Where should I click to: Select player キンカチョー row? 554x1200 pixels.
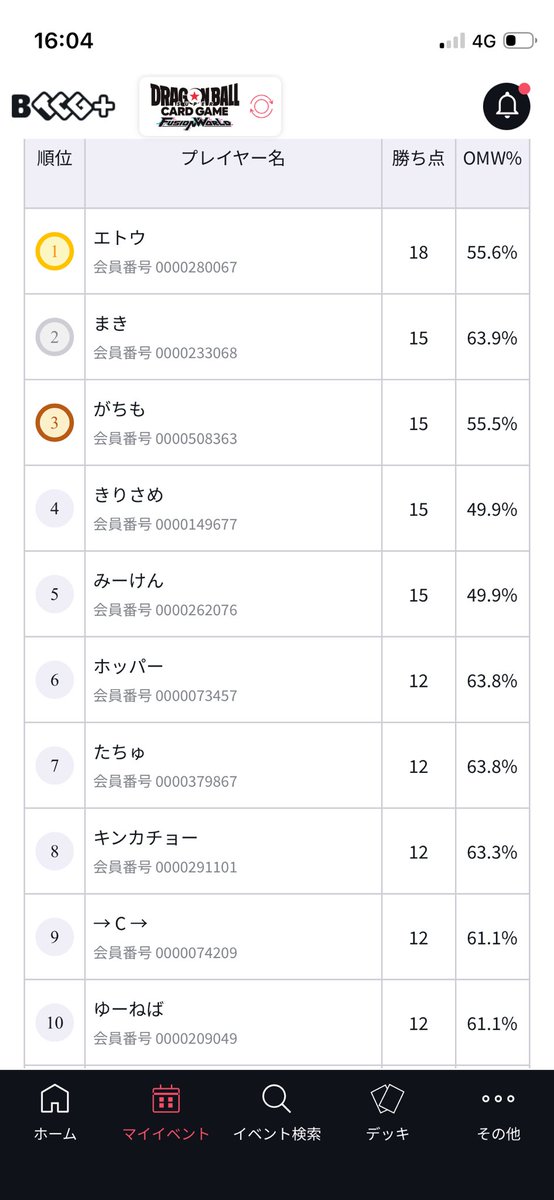coord(277,851)
